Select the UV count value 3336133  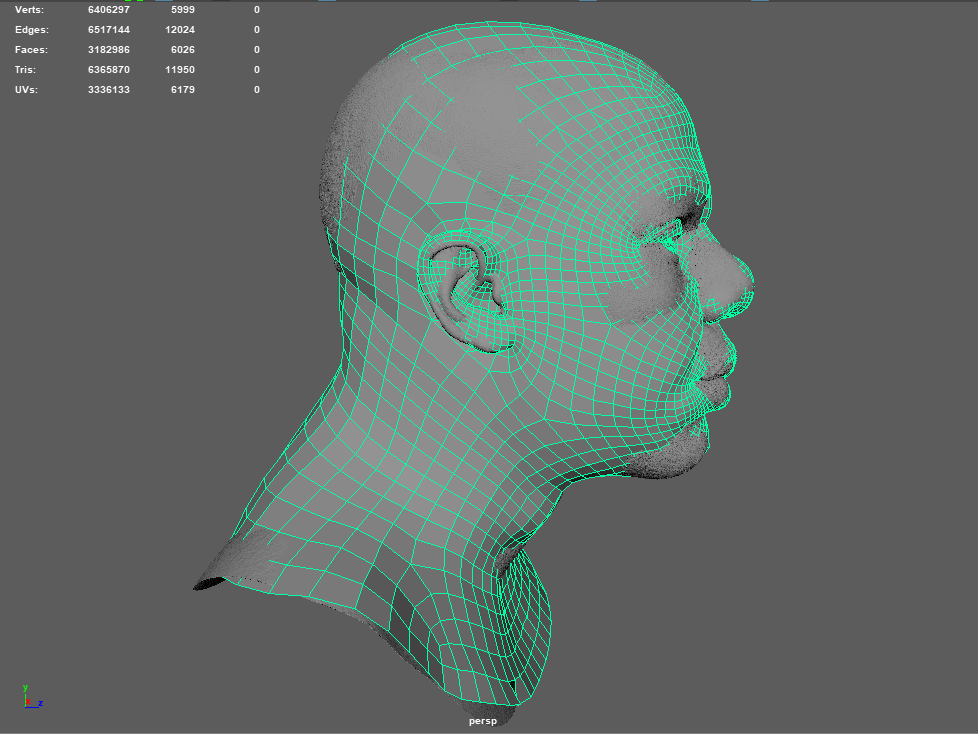tap(109, 90)
